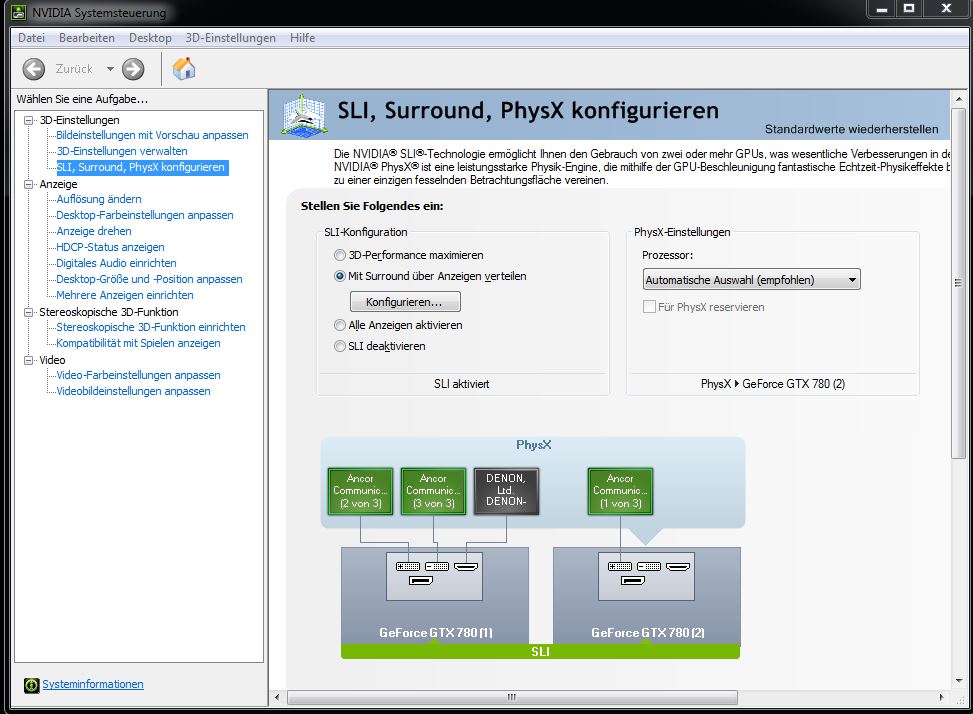The height and width of the screenshot is (714, 973).
Task: Open Kompatibilität mit Spielen anzeigen
Action: point(138,344)
